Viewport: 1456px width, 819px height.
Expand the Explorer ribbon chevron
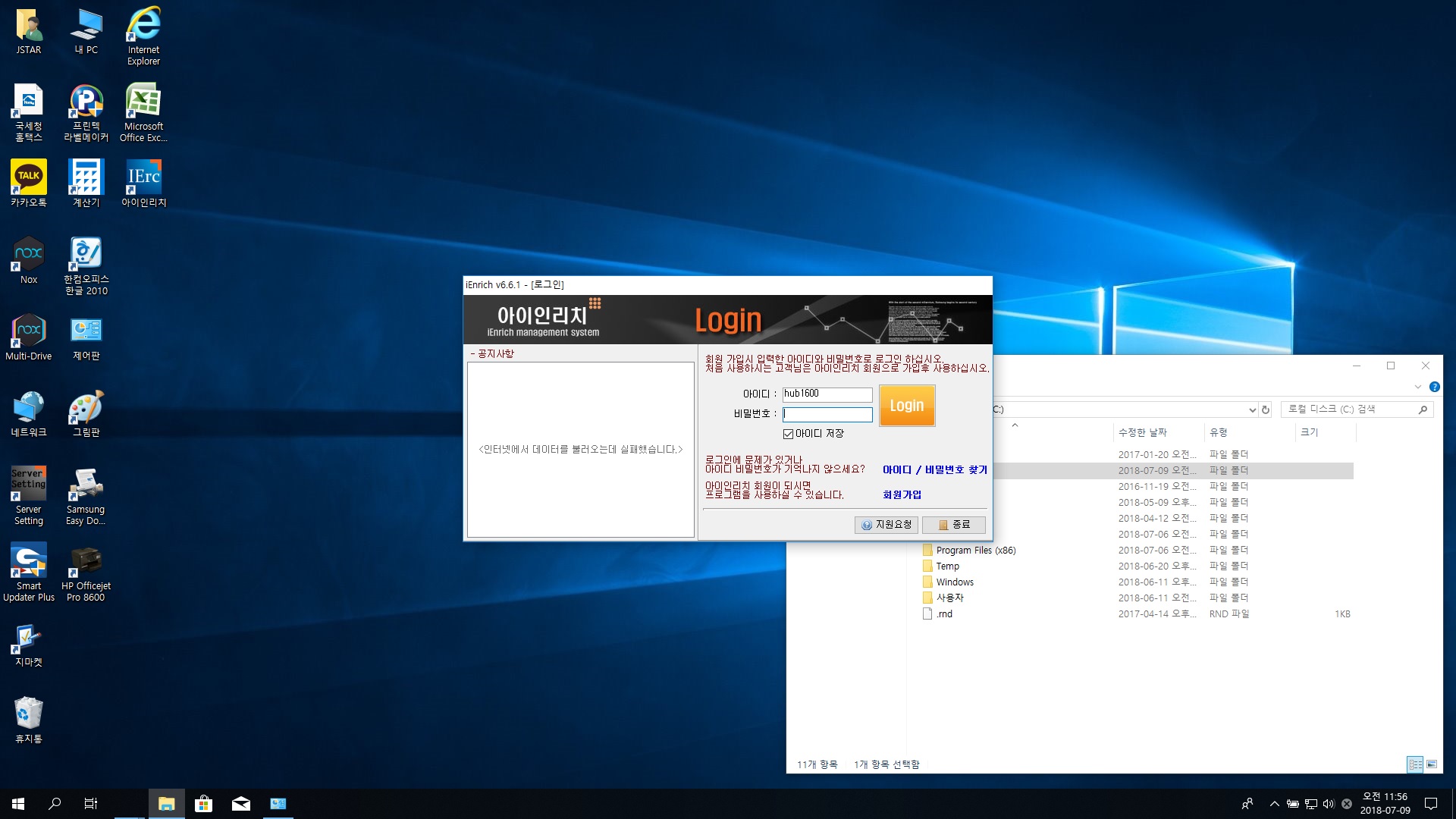click(1417, 387)
